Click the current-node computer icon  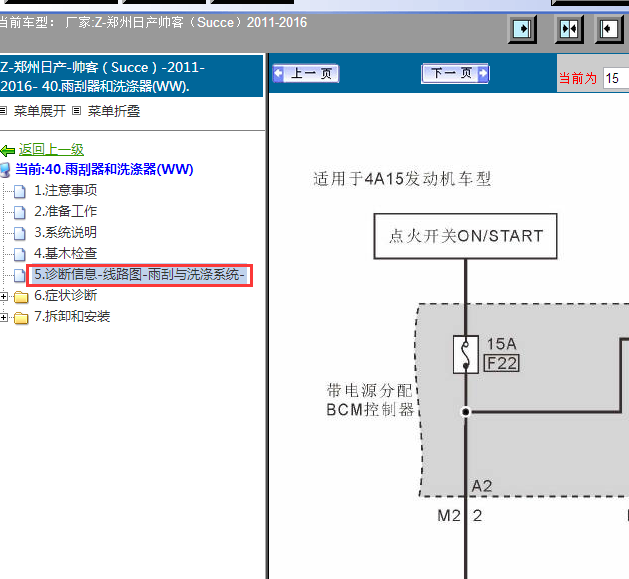(5, 170)
